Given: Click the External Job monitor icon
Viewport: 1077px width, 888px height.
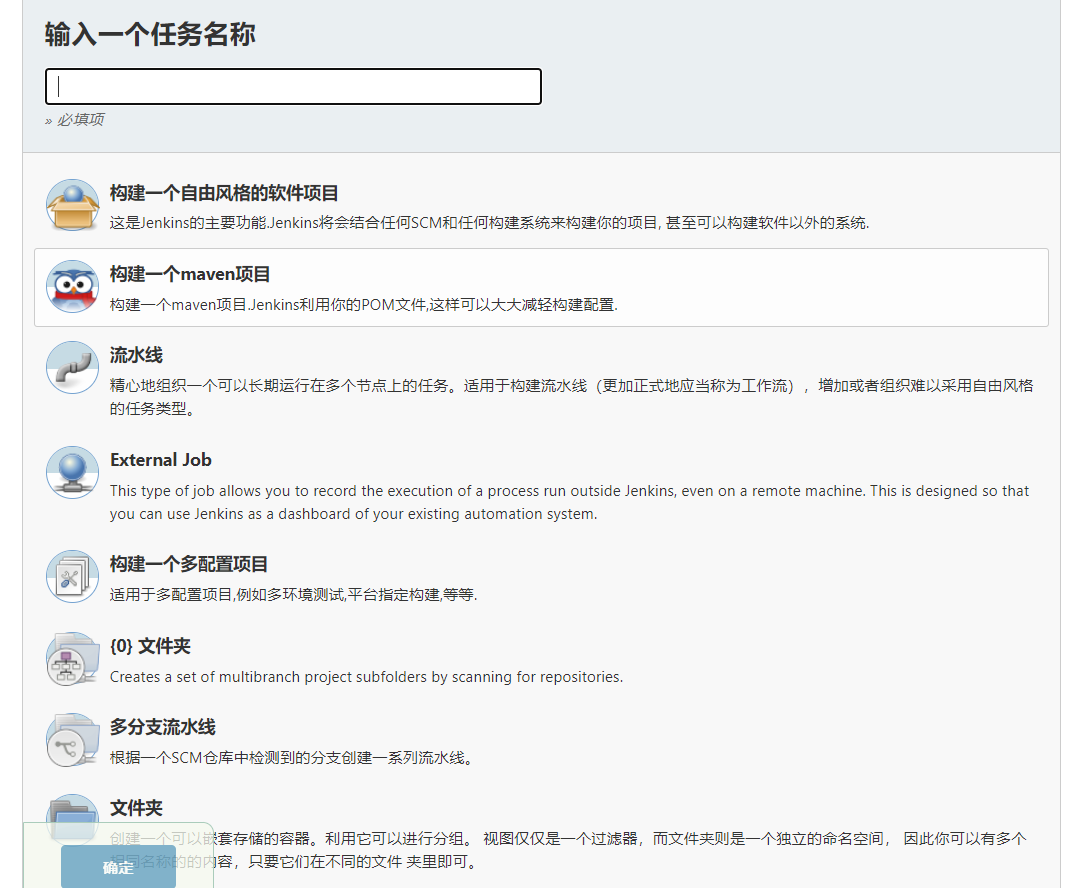Looking at the screenshot, I should (x=73, y=473).
